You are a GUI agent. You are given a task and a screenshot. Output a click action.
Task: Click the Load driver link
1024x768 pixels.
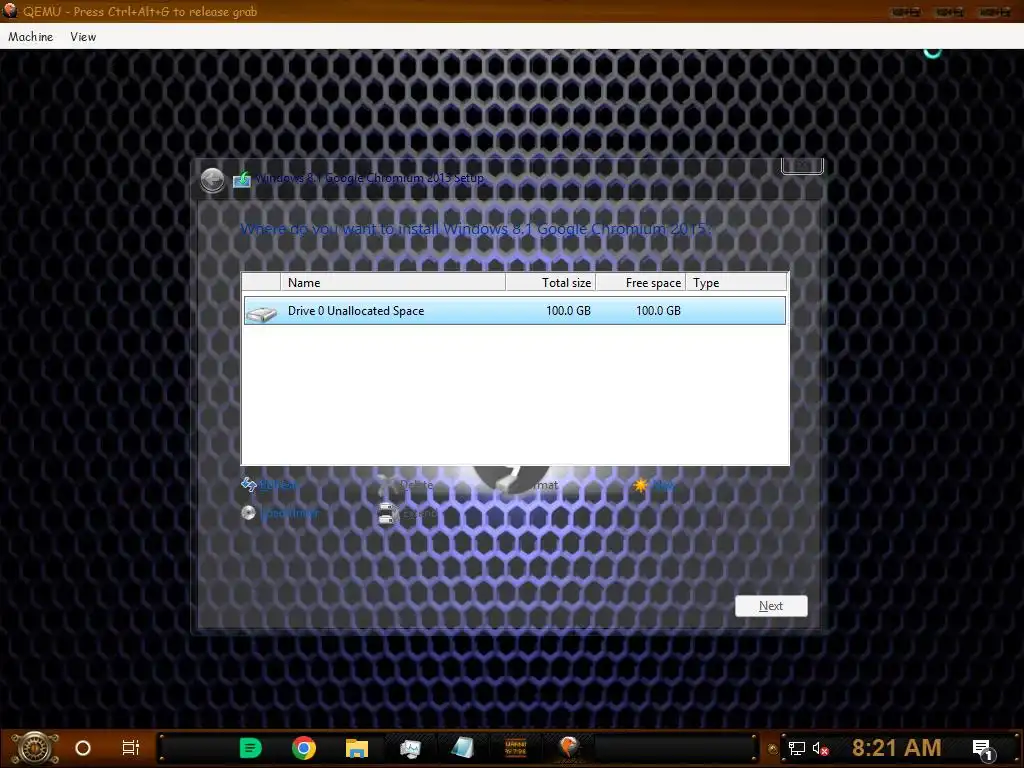coord(289,513)
